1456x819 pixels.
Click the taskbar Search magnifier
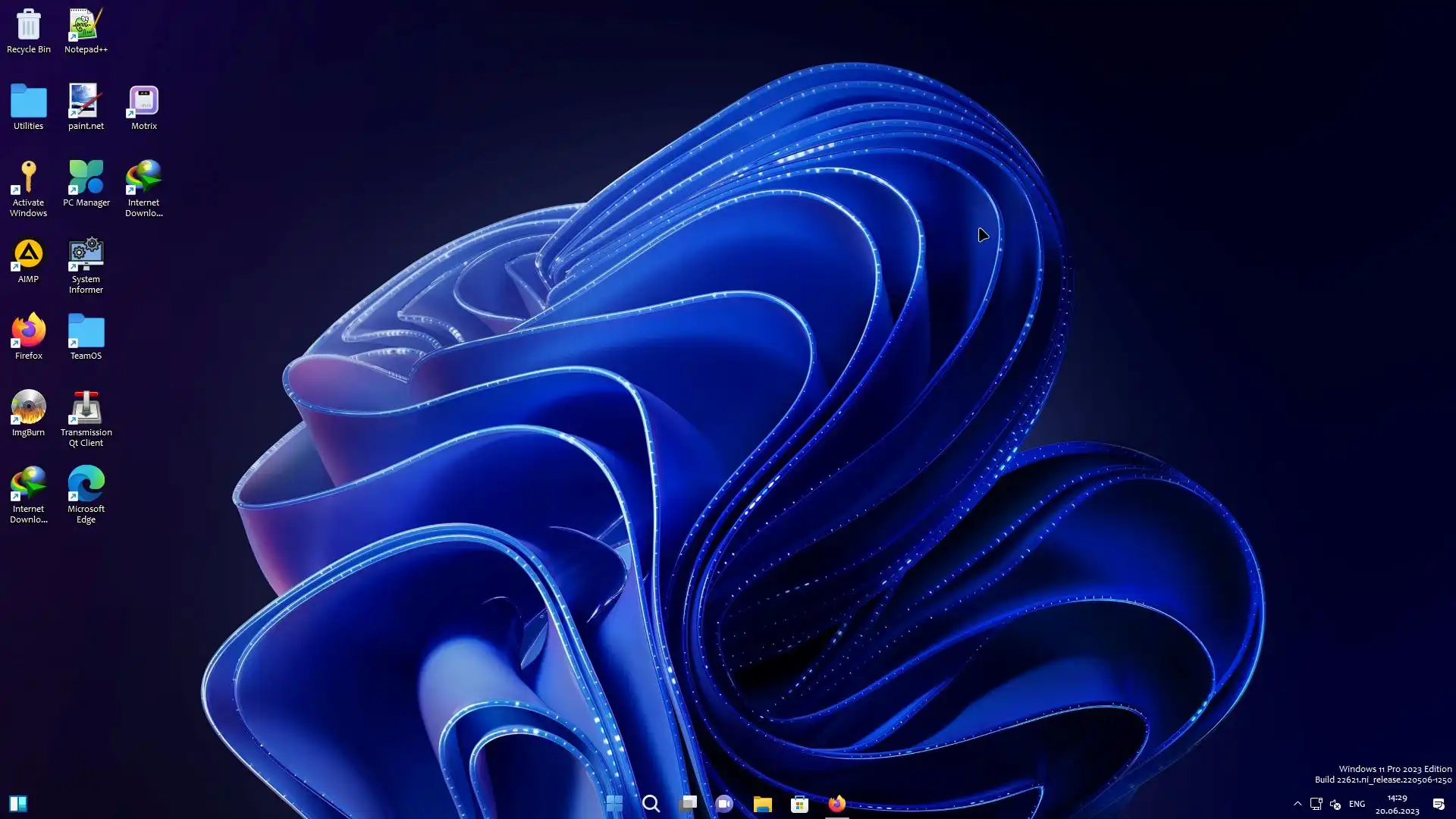(x=651, y=804)
